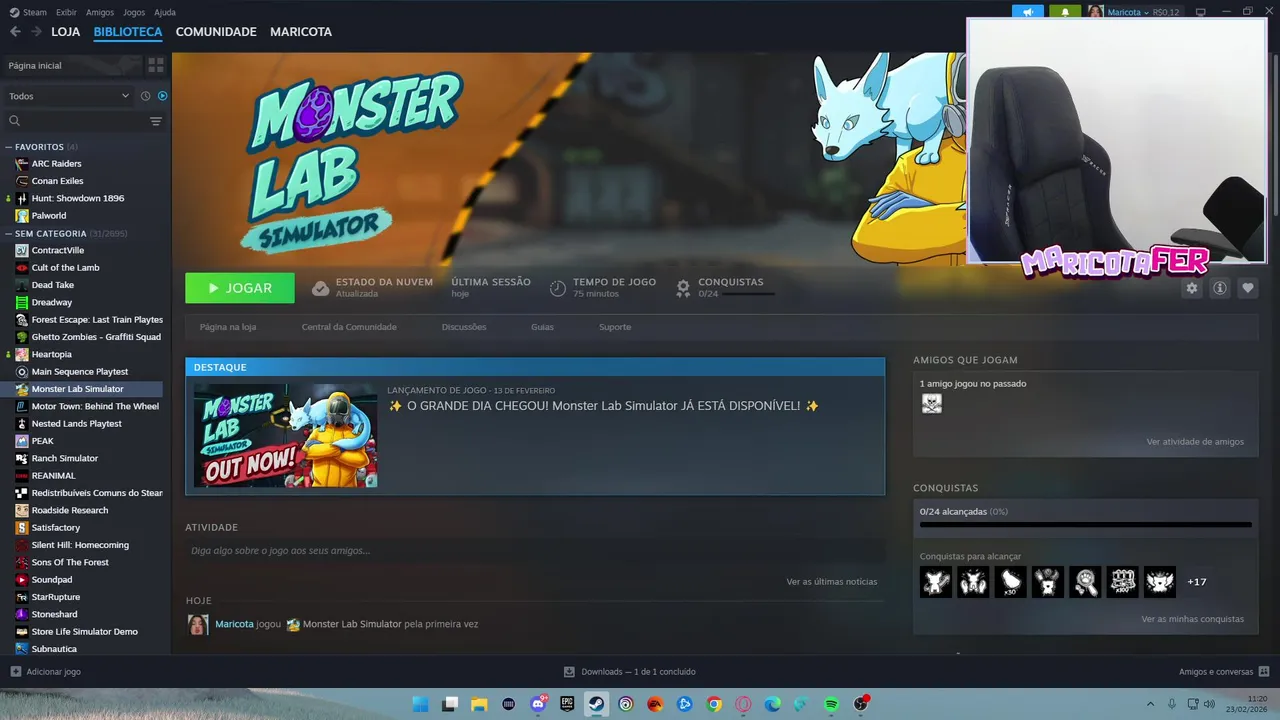Image resolution: width=1280 pixels, height=720 pixels.
Task: Open Central da Comunidade link
Action: (349, 327)
